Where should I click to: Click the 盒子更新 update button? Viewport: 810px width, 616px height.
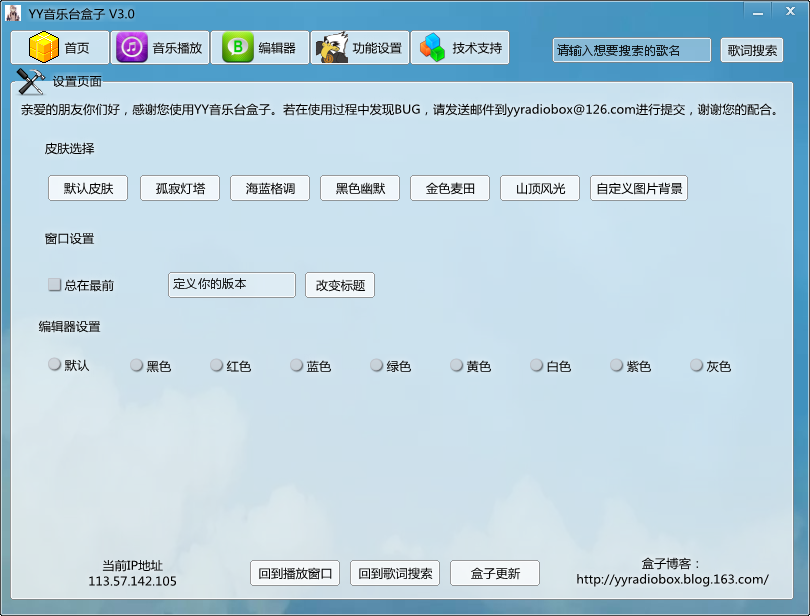coord(495,573)
